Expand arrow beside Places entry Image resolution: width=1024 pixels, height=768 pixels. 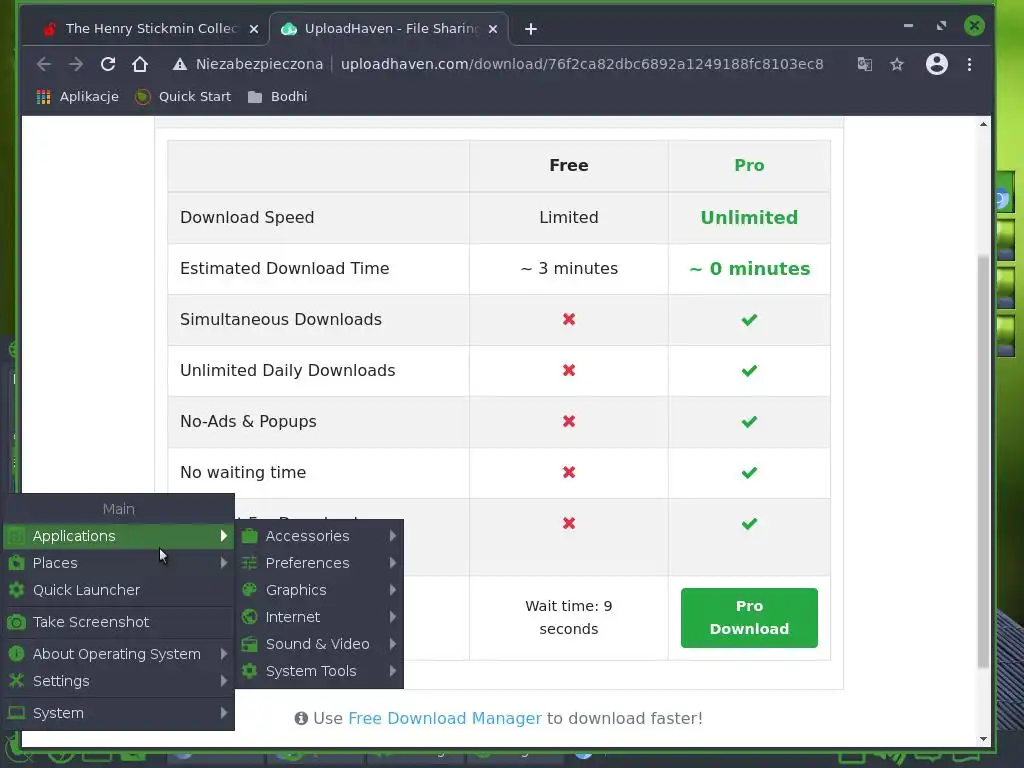223,562
